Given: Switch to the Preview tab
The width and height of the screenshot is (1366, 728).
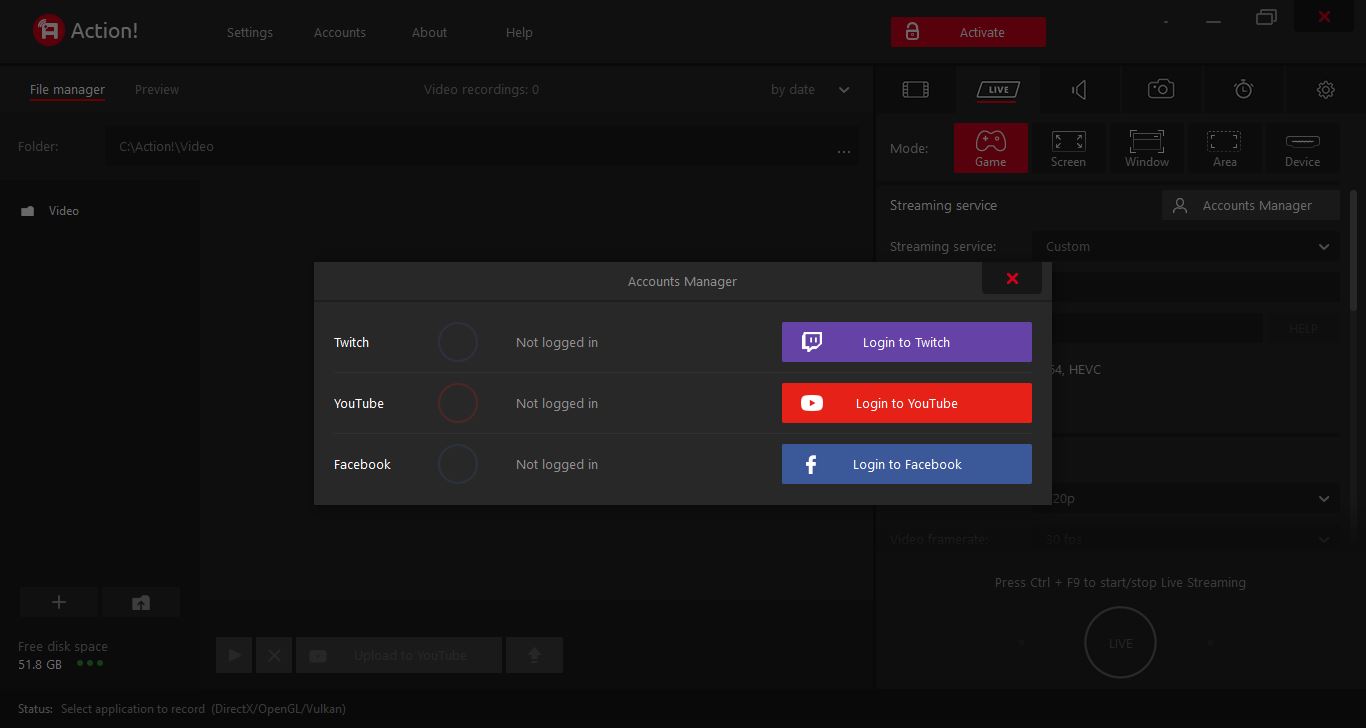Looking at the screenshot, I should click(157, 89).
